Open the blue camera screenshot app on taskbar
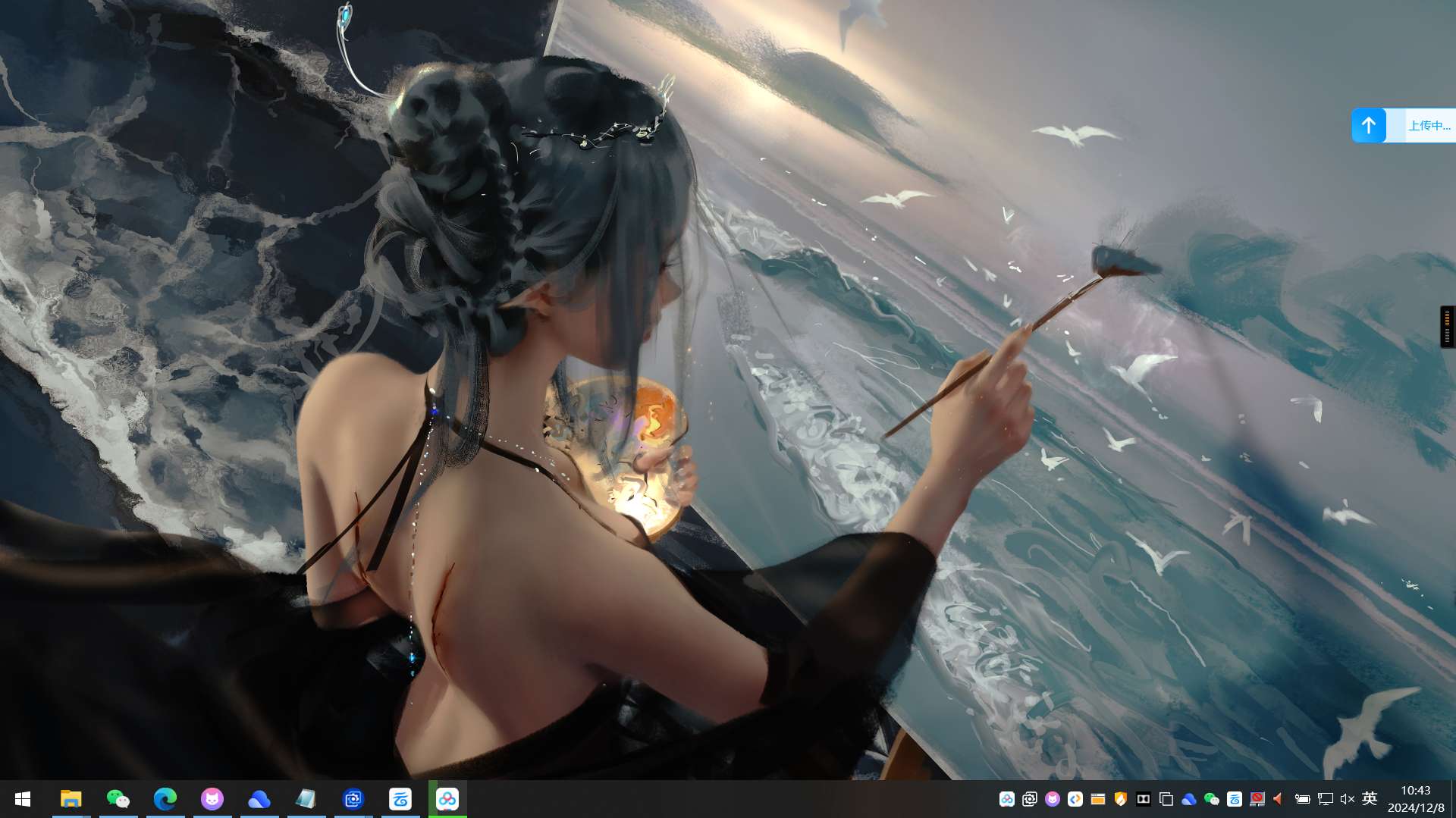The image size is (1456, 818). [x=353, y=799]
